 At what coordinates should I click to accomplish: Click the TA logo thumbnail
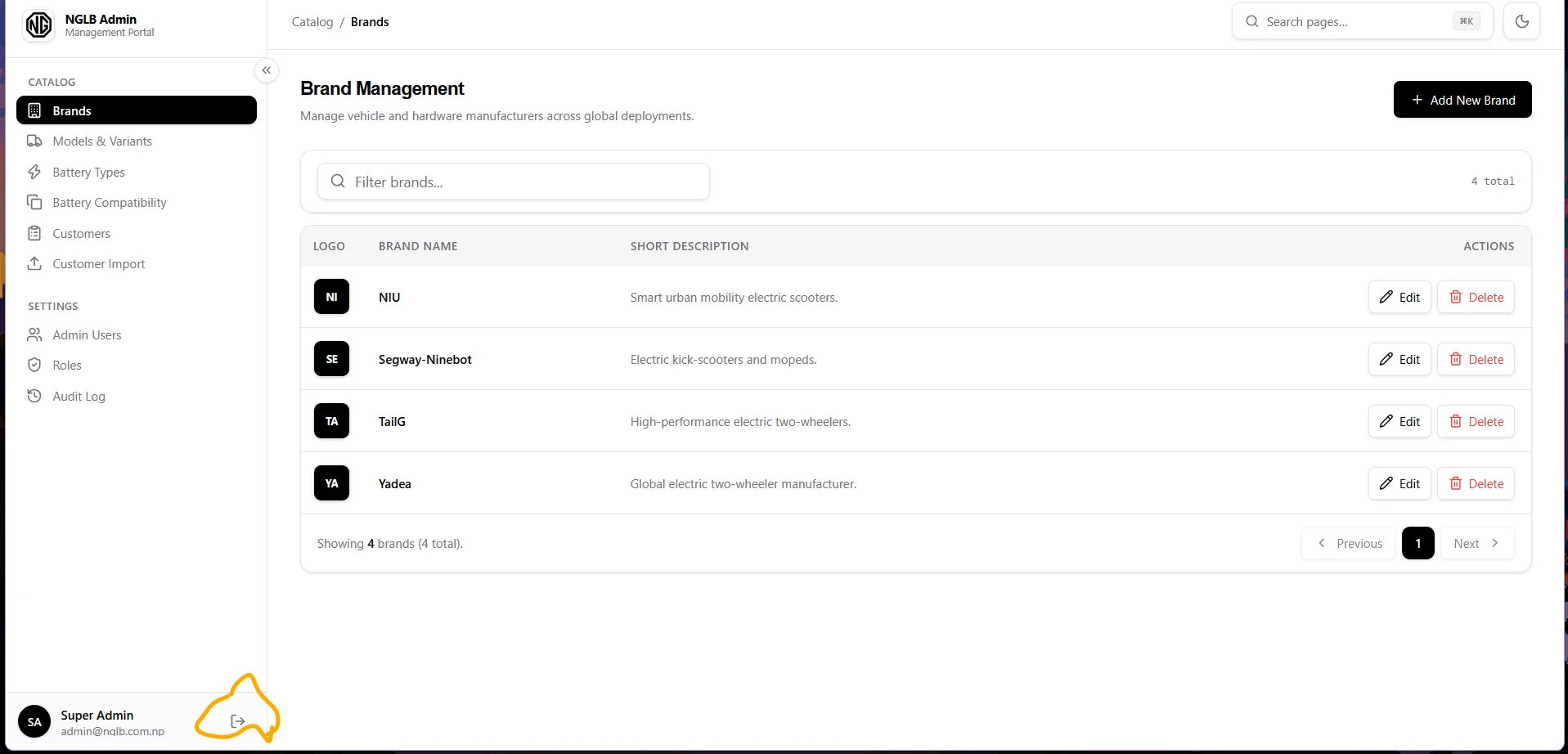(x=331, y=421)
